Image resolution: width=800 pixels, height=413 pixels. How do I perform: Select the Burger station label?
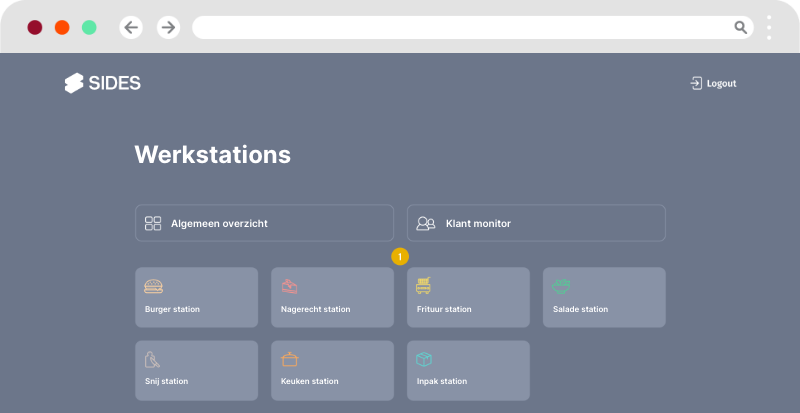(172, 309)
